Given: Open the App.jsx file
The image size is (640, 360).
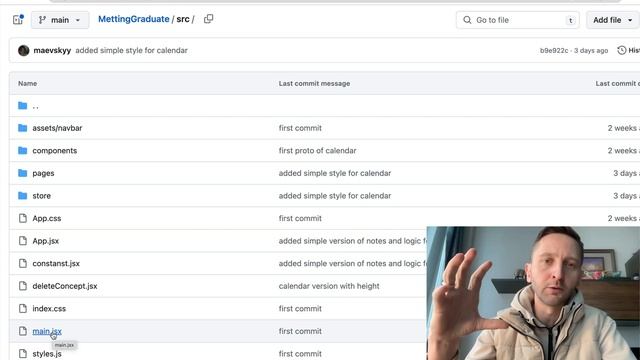Looking at the screenshot, I should [46, 241].
